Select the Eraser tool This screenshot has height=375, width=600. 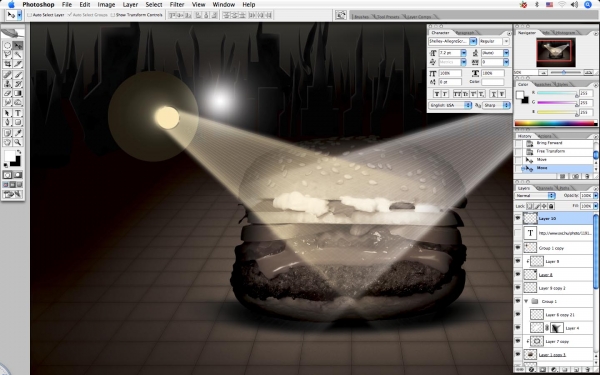pyautogui.click(x=7, y=93)
